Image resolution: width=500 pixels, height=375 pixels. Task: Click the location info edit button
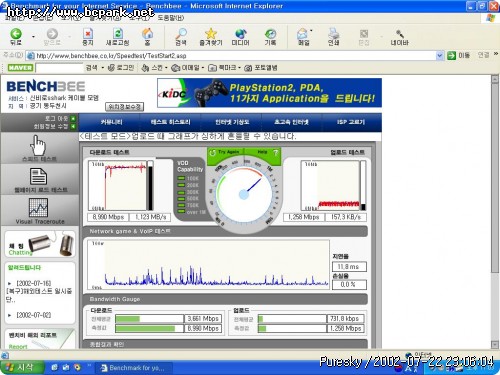(x=124, y=107)
